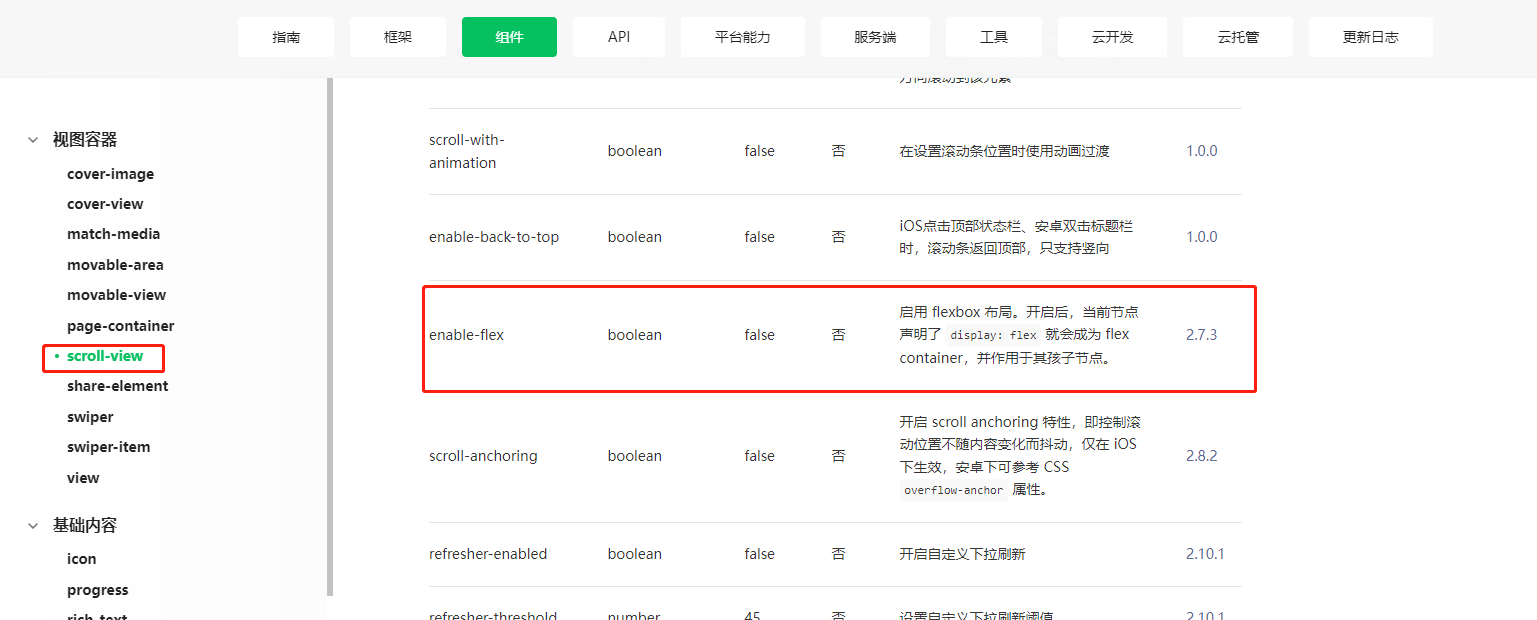Open the page-container component docs

121,325
